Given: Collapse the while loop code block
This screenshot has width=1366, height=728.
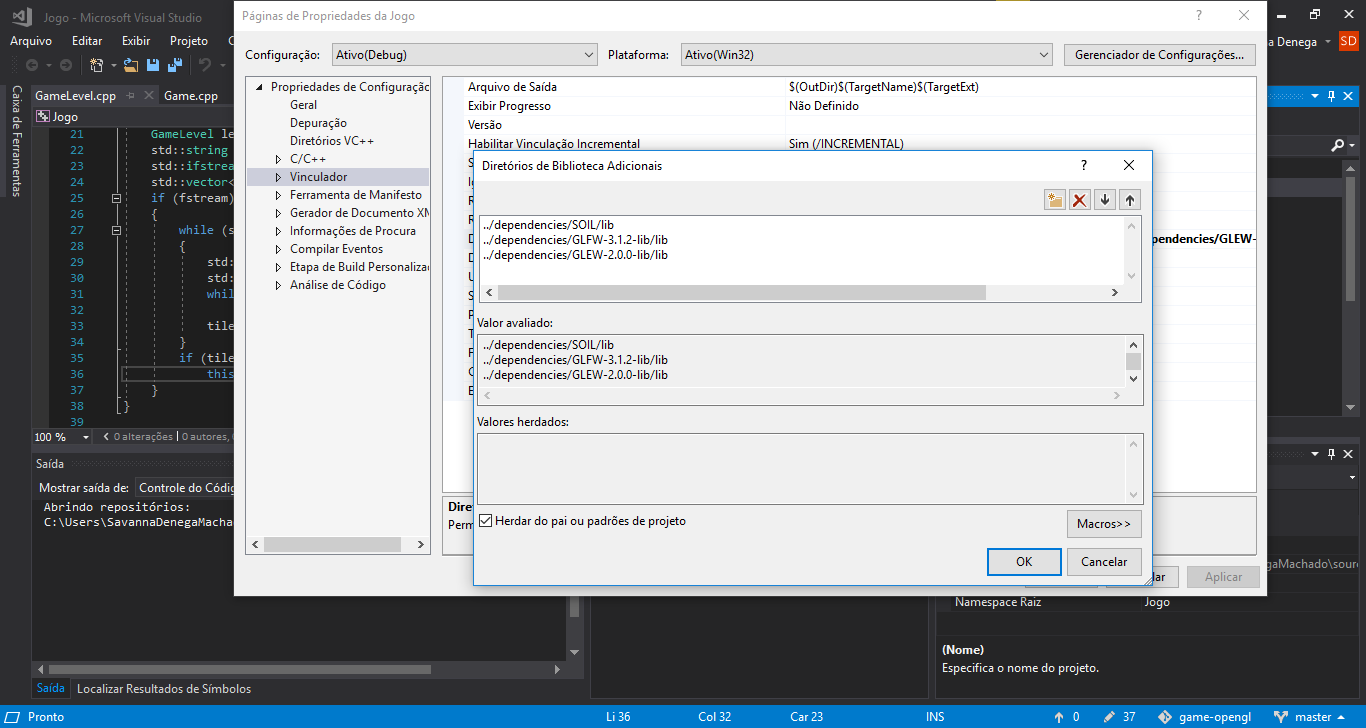Looking at the screenshot, I should point(117,230).
